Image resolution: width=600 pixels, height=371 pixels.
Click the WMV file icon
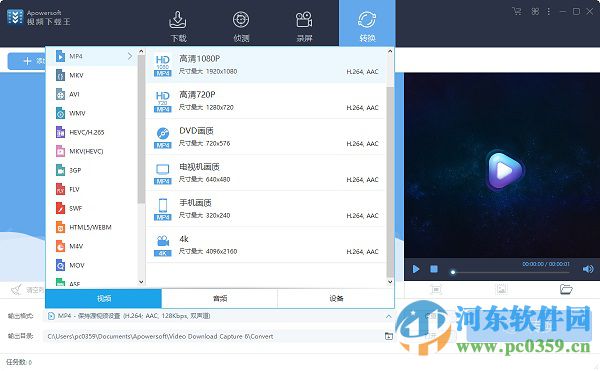(60, 113)
